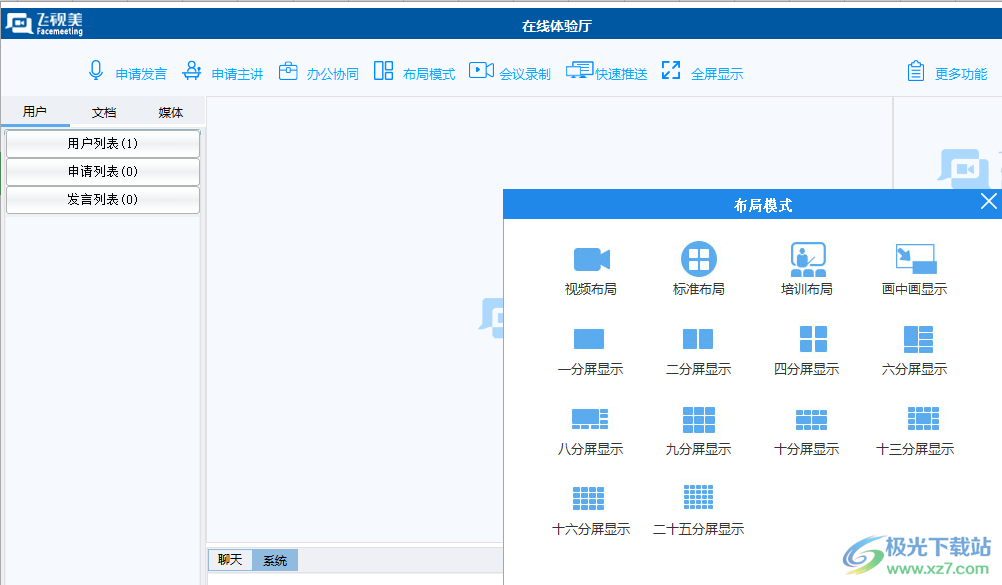This screenshot has height=585, width=1002.
Task: Switch to the 媒体 tab
Action: 171,113
